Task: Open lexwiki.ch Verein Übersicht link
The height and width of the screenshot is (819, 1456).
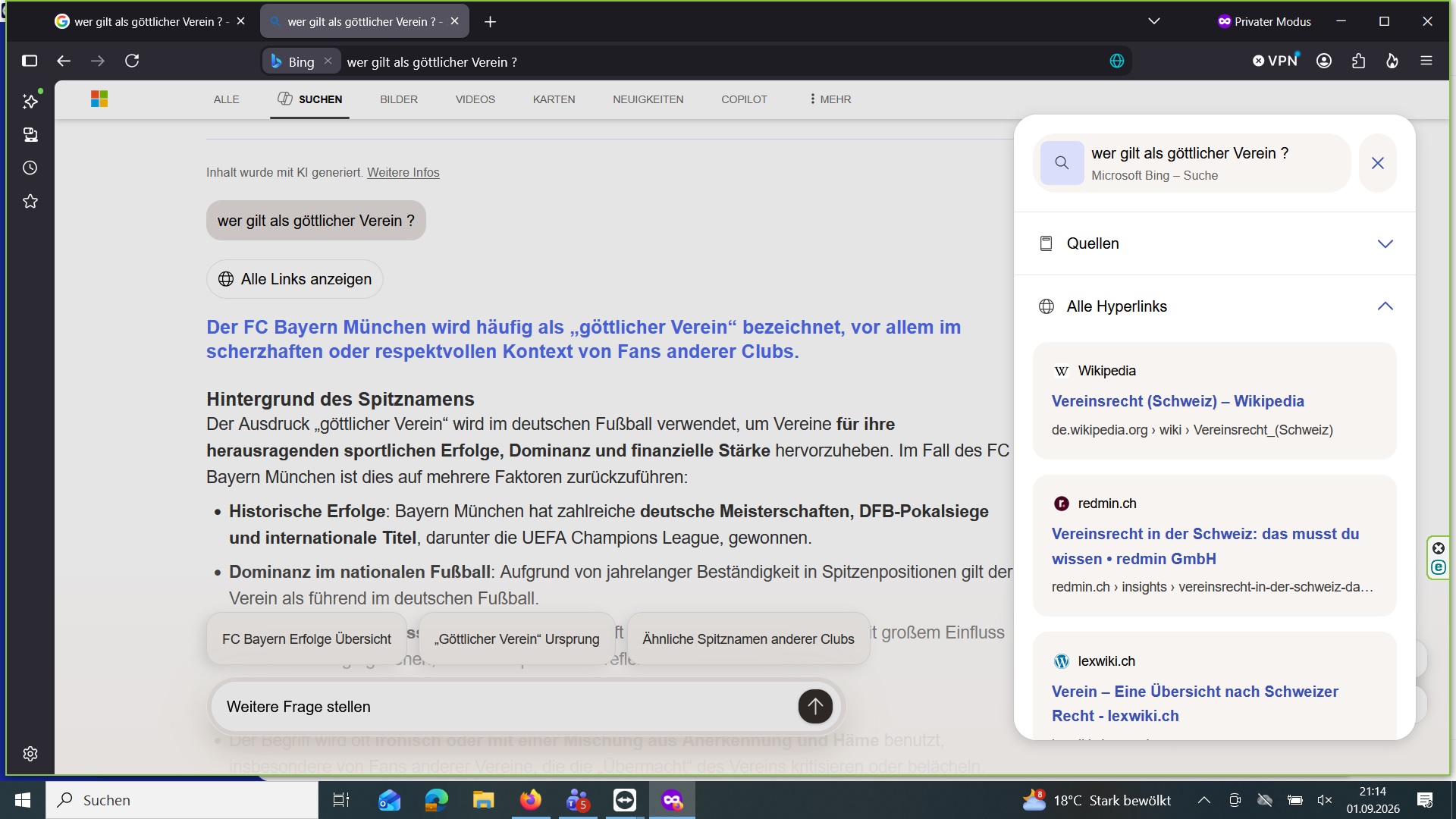Action: pyautogui.click(x=1194, y=704)
